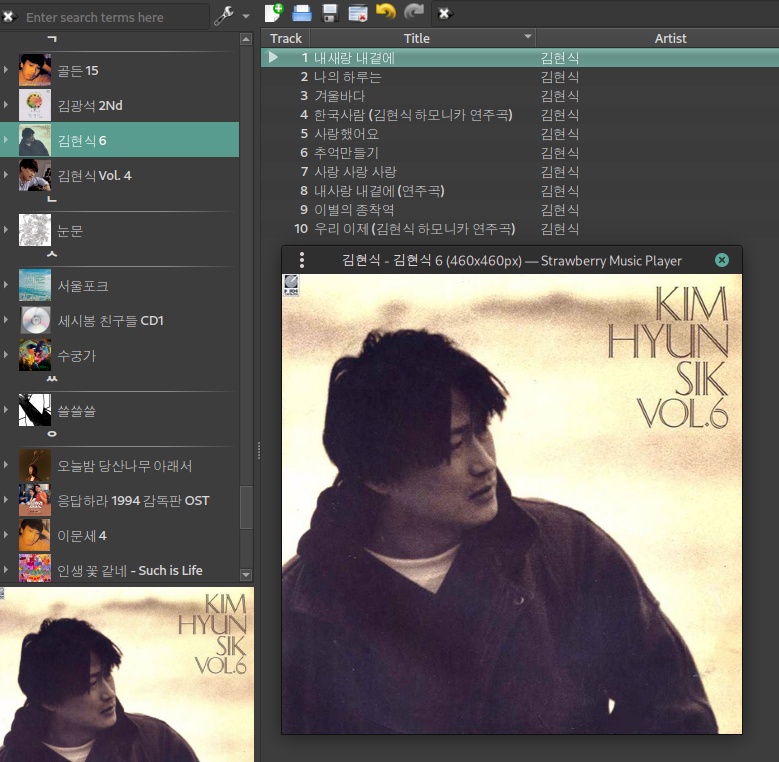Viewport: 779px width, 762px height.
Task: Expand the 눈문 album
Action: point(6,229)
